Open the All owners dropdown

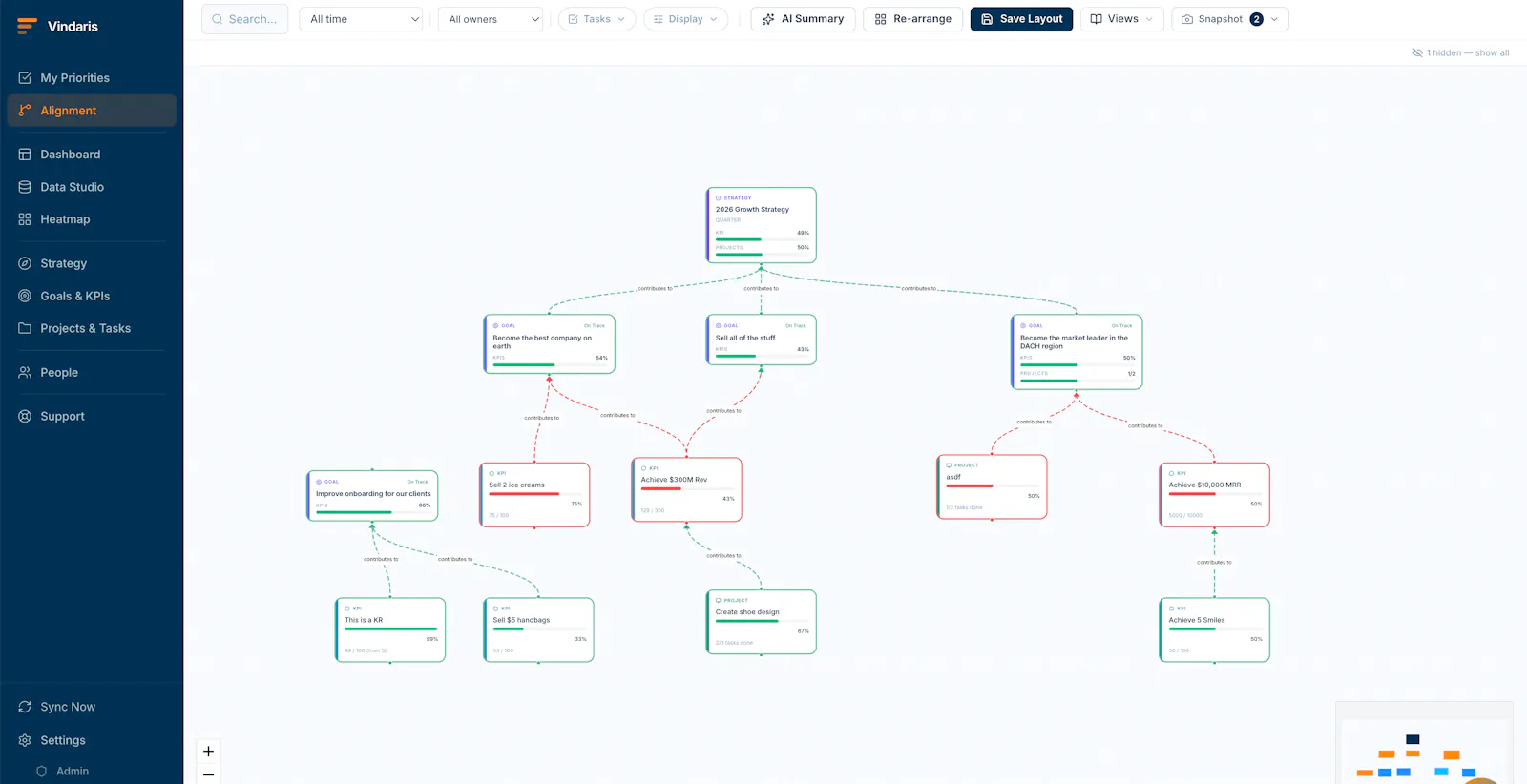pyautogui.click(x=491, y=19)
